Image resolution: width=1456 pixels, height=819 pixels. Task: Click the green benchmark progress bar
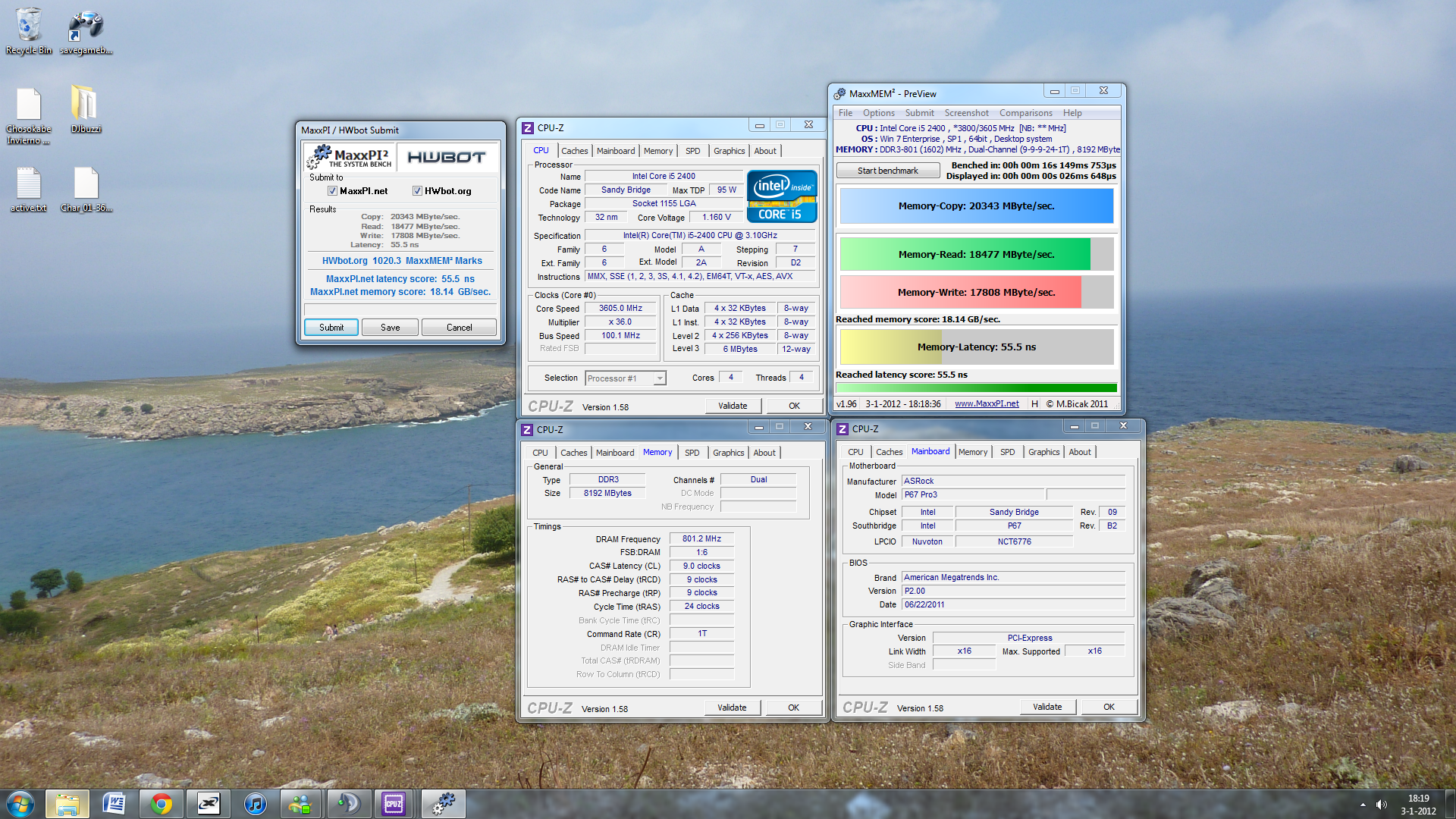pyautogui.click(x=976, y=388)
